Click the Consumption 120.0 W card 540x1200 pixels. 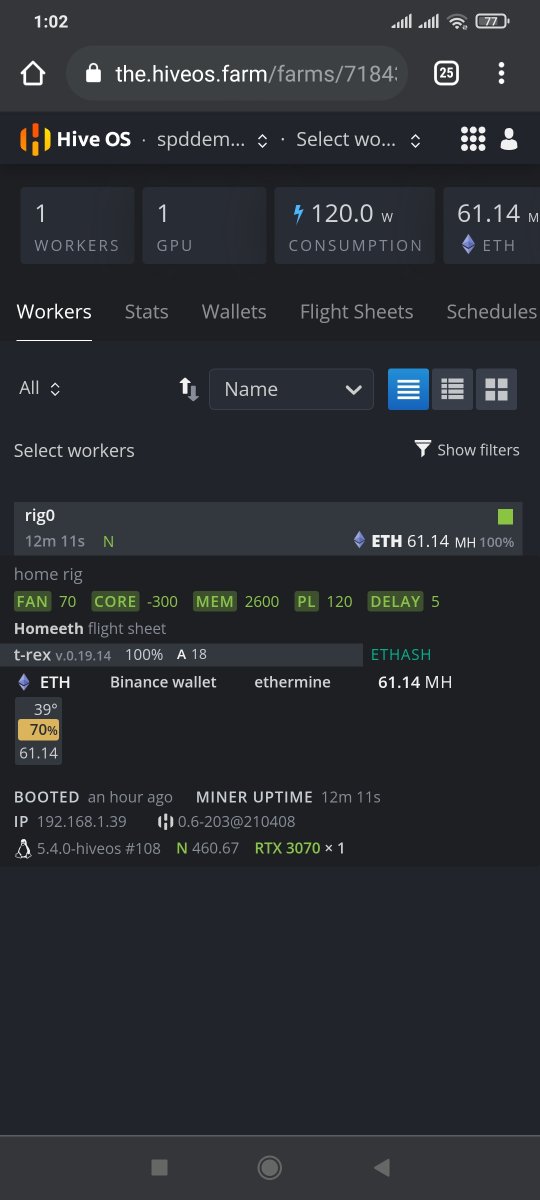click(355, 226)
